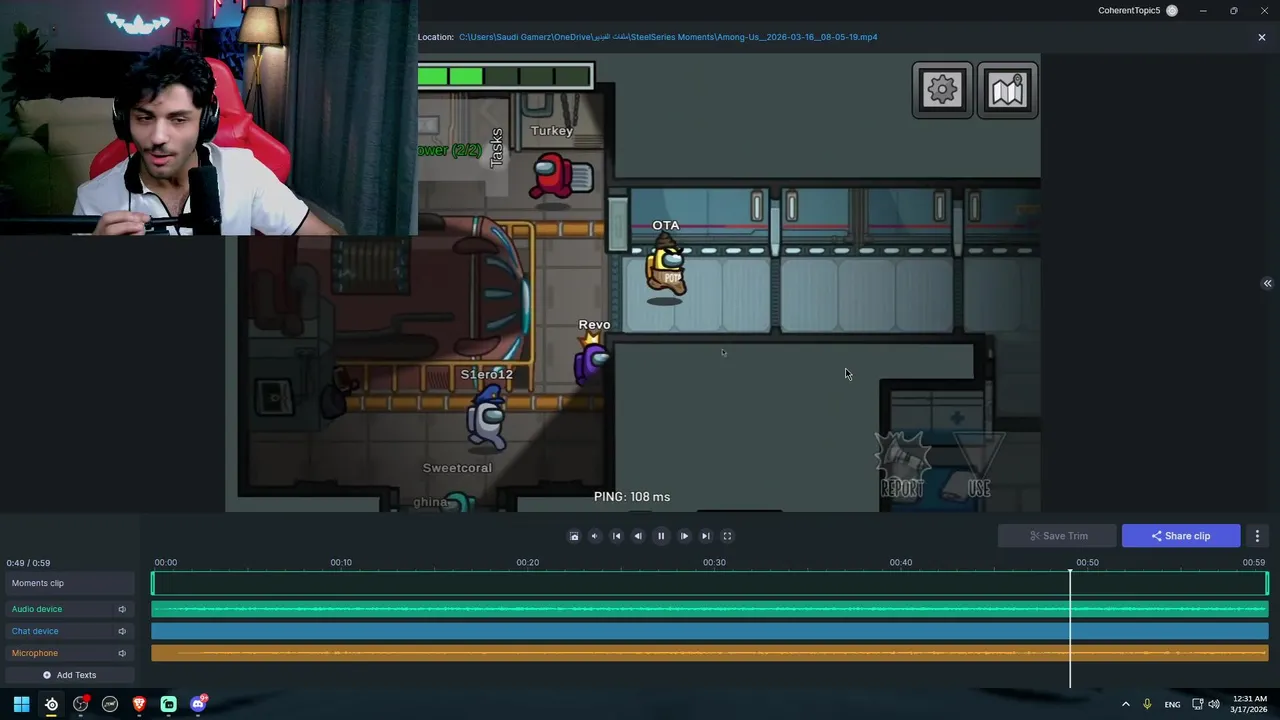The width and height of the screenshot is (1280, 720).
Task: Switch the ENG input language
Action: (1172, 704)
